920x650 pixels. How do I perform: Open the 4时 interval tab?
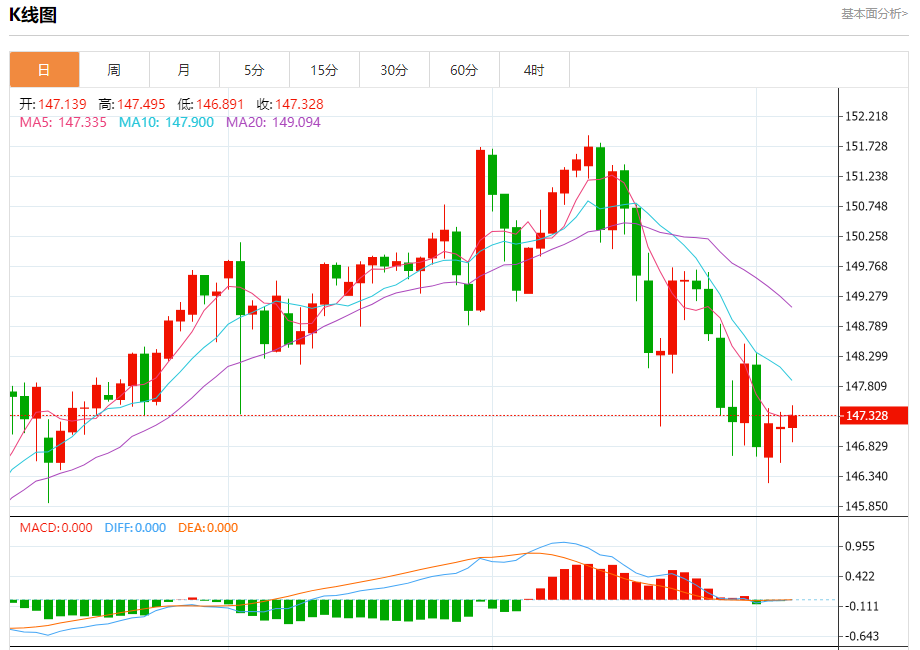(x=534, y=70)
